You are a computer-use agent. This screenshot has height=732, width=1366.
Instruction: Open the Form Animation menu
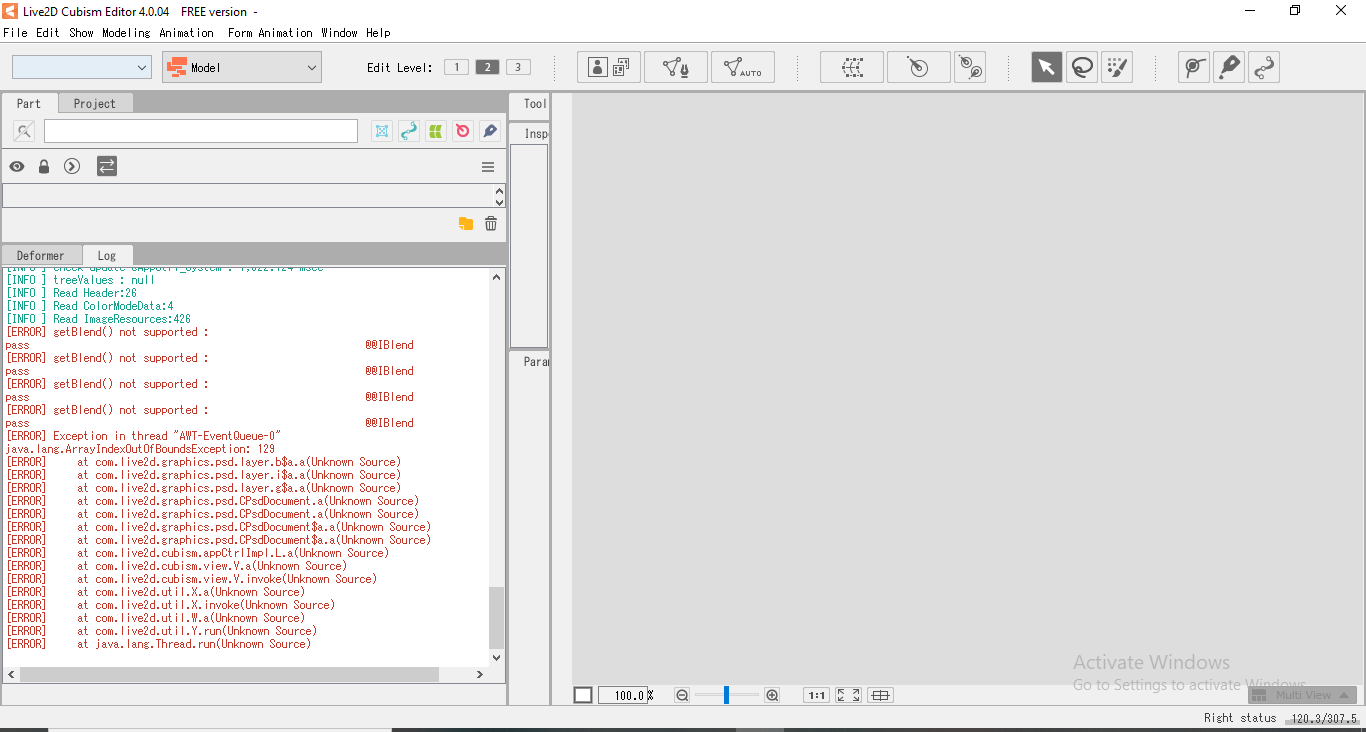pos(270,33)
